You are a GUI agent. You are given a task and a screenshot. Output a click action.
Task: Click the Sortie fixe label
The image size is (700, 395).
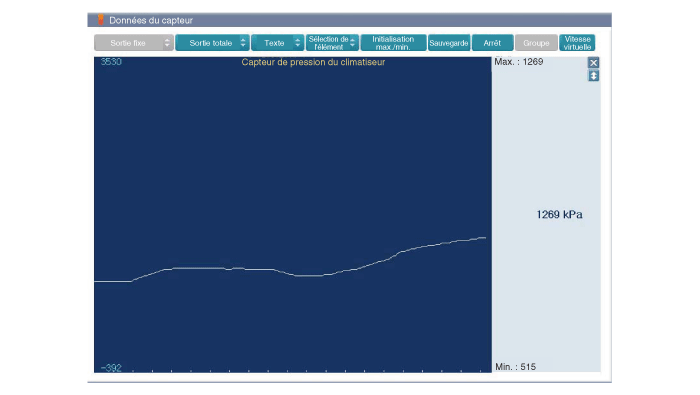(128, 43)
